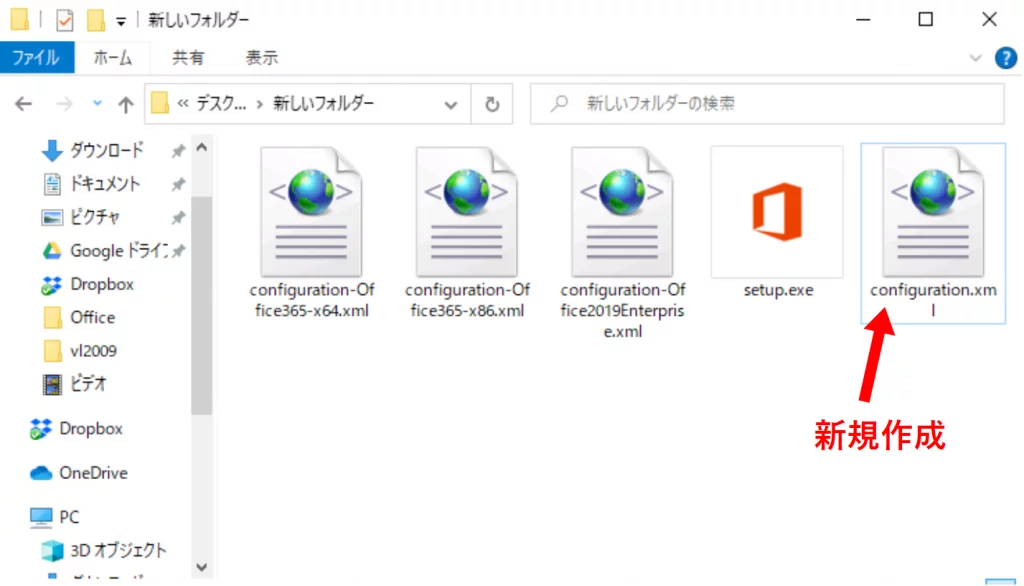Go up one folder level
The height and width of the screenshot is (586, 1024).
coord(126,104)
